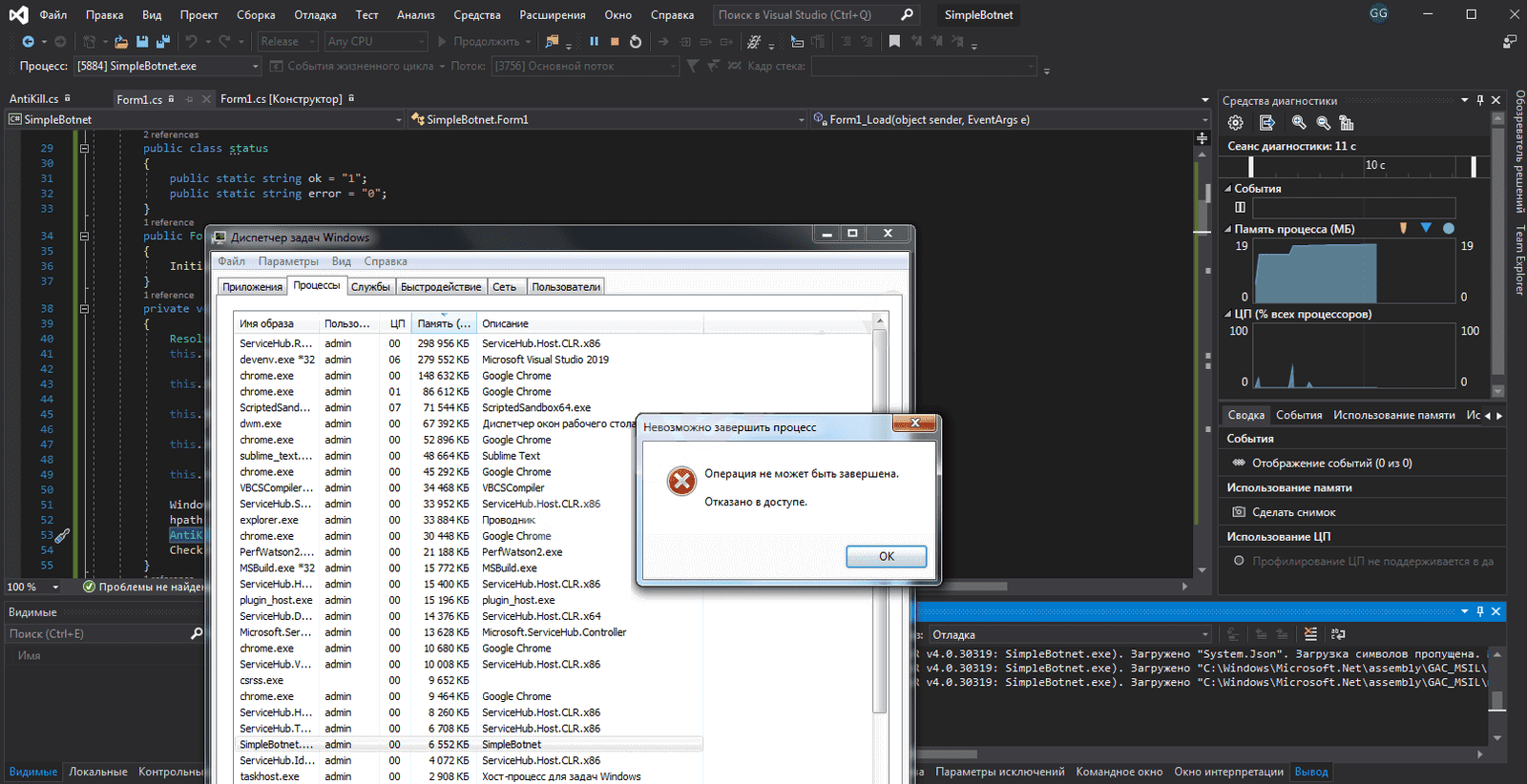Expand the Form1_Load member dropdown
This screenshot has height=784, width=1527.
(x=1203, y=120)
